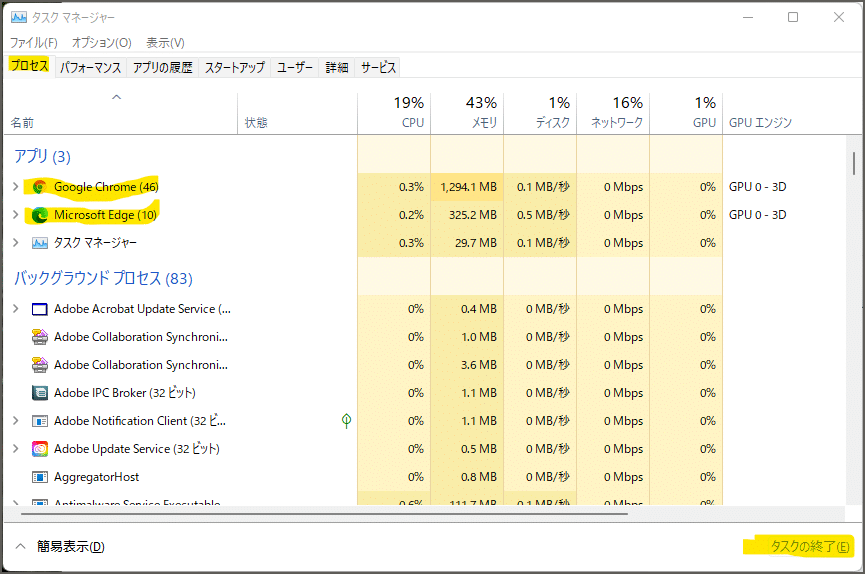Open the オプション(O) menu
Viewport: 865px width, 574px height.
click(x=102, y=42)
